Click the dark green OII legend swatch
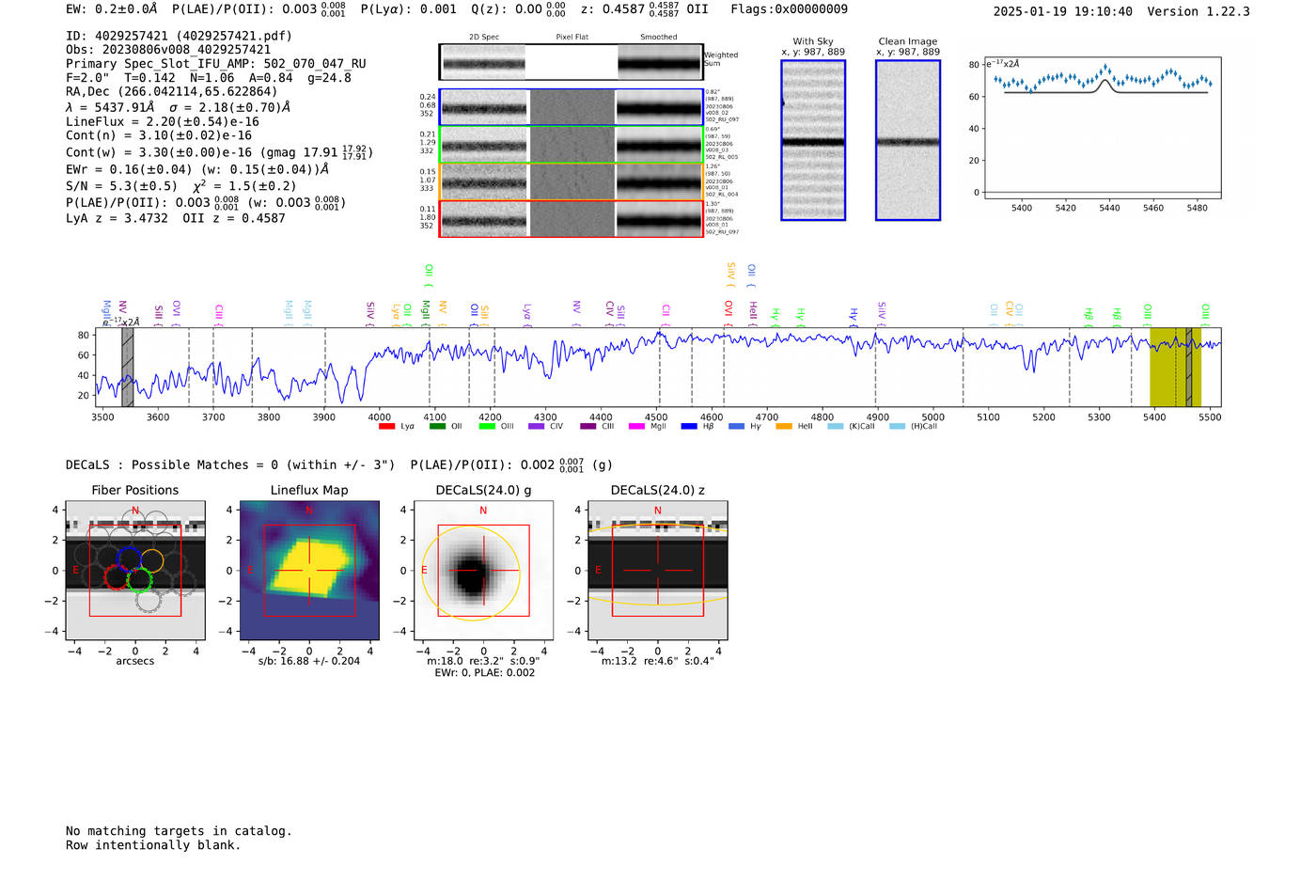 click(437, 426)
